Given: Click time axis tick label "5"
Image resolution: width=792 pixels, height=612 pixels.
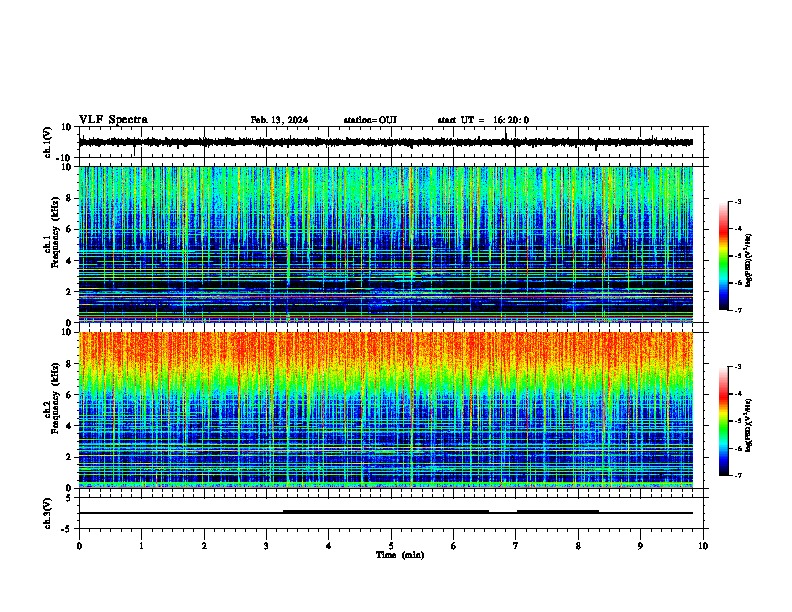Looking at the screenshot, I should [x=391, y=546].
